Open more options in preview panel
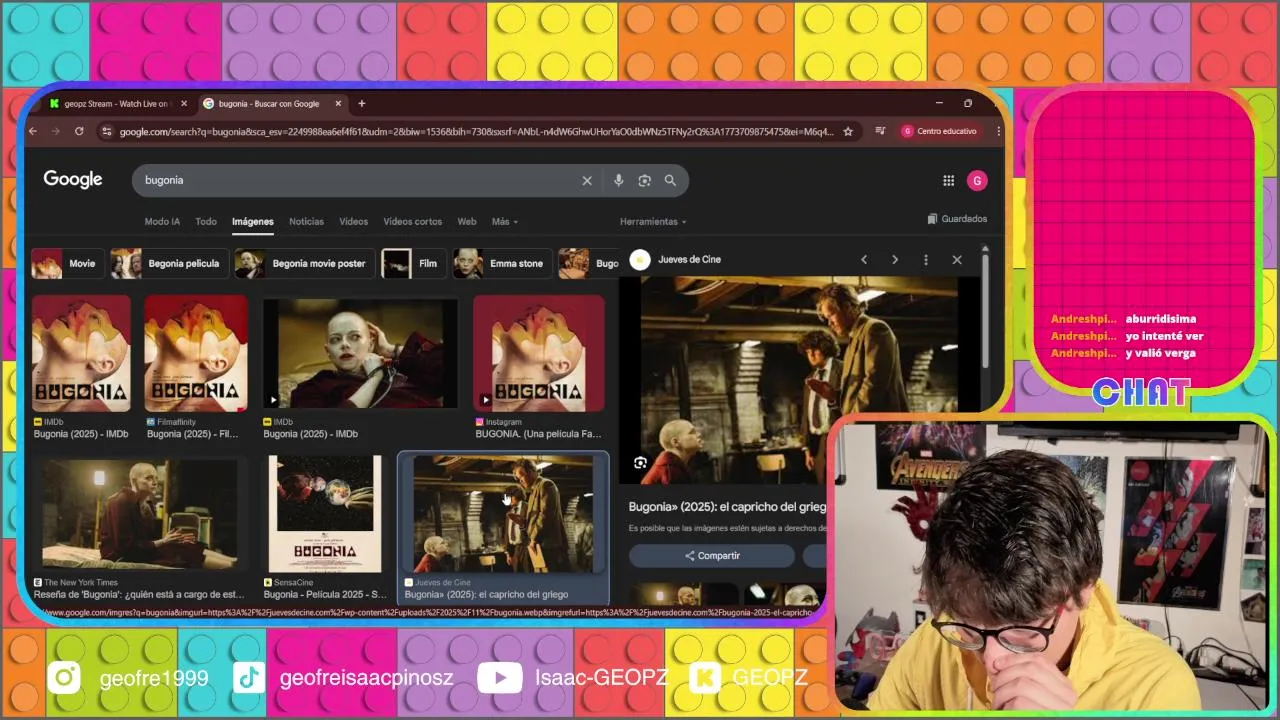 coord(926,260)
